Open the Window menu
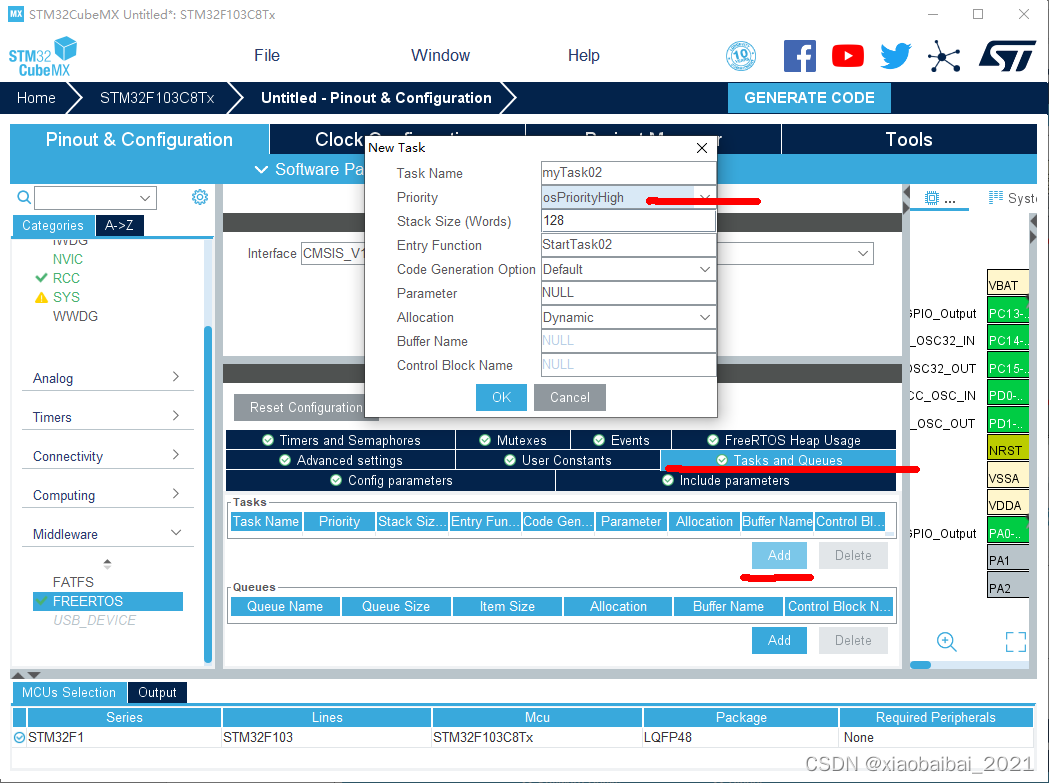The height and width of the screenshot is (783, 1049). (440, 56)
